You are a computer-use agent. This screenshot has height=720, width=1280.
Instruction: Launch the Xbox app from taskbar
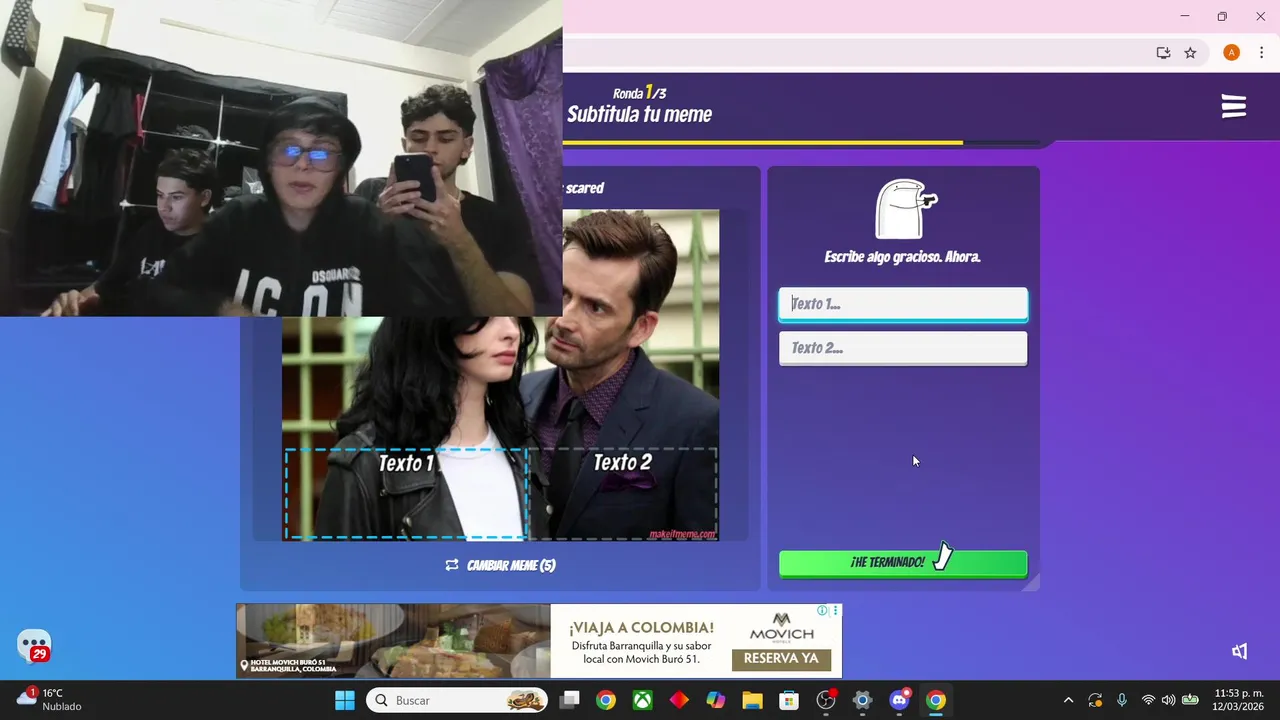click(642, 700)
